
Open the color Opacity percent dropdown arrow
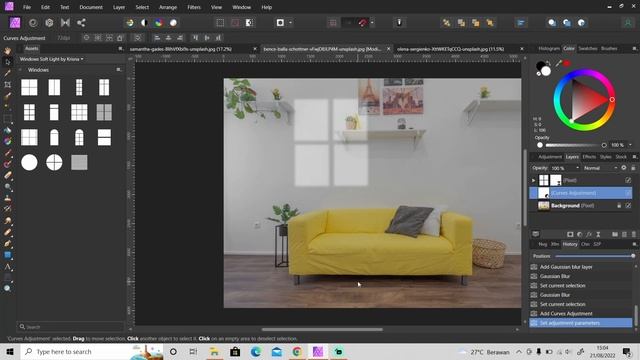[630, 145]
